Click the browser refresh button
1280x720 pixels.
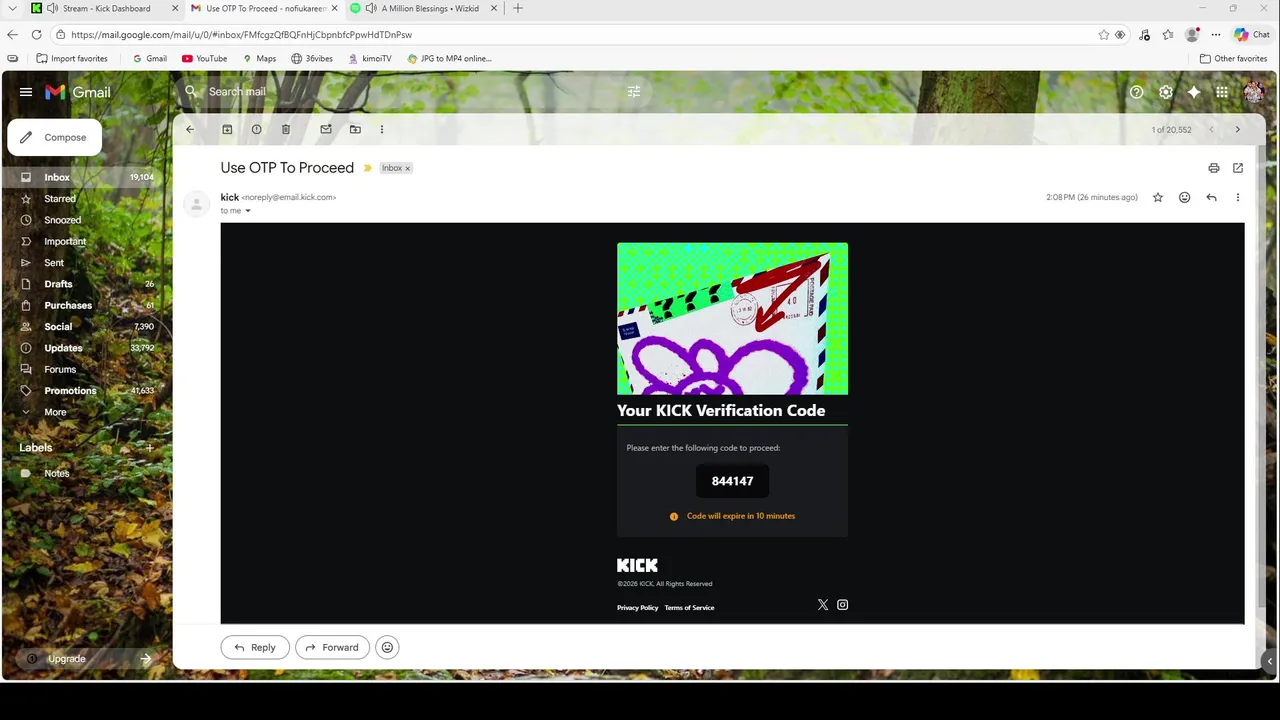36,34
